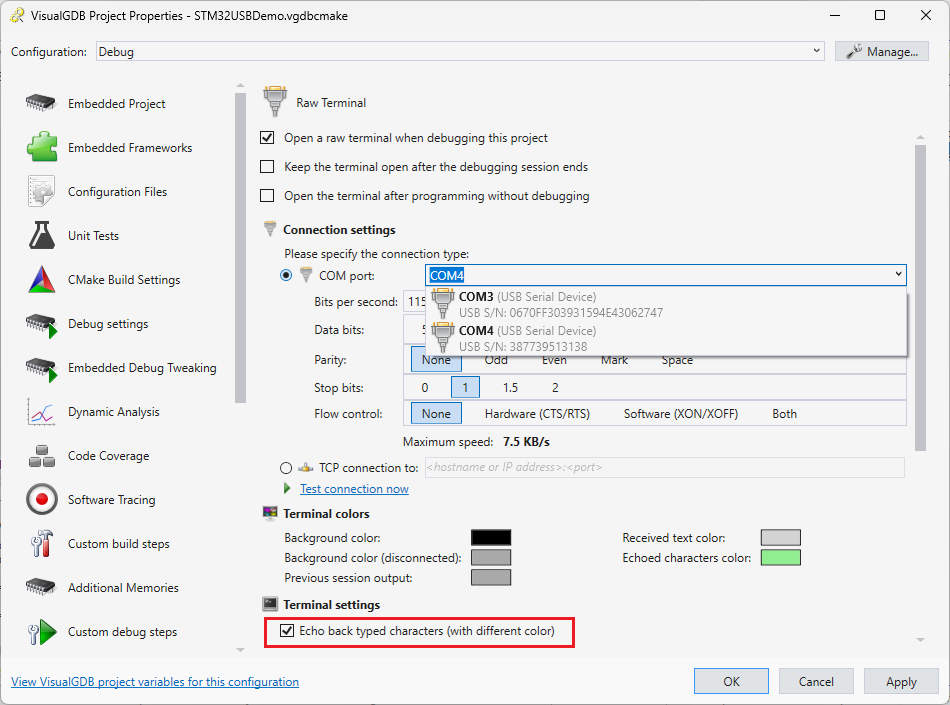The width and height of the screenshot is (950, 705).
Task: Collapse the COM port dropdown arrow
Action: tap(898, 275)
